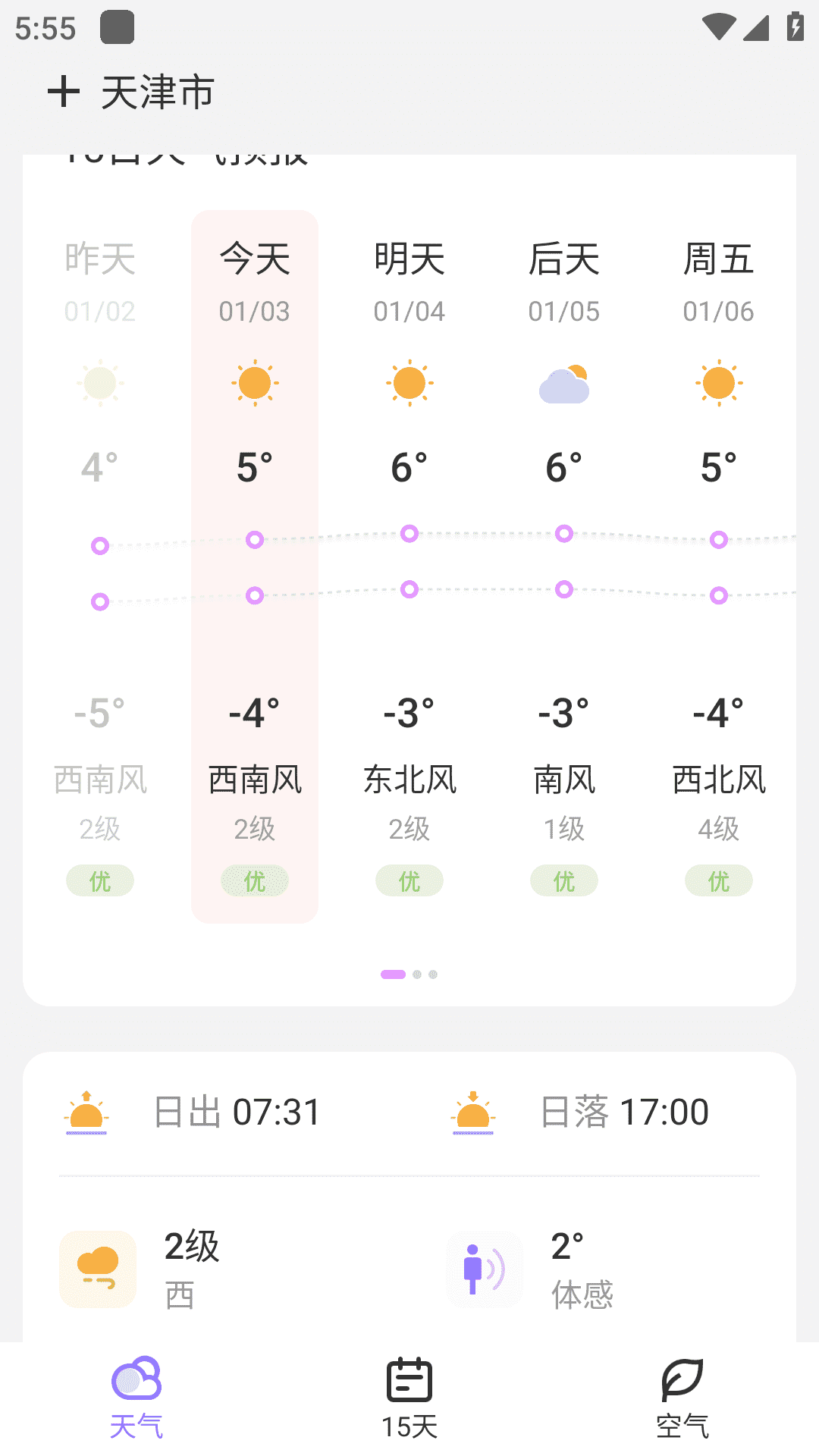
Task: Tap today's 优 air quality badge
Action: (255, 881)
